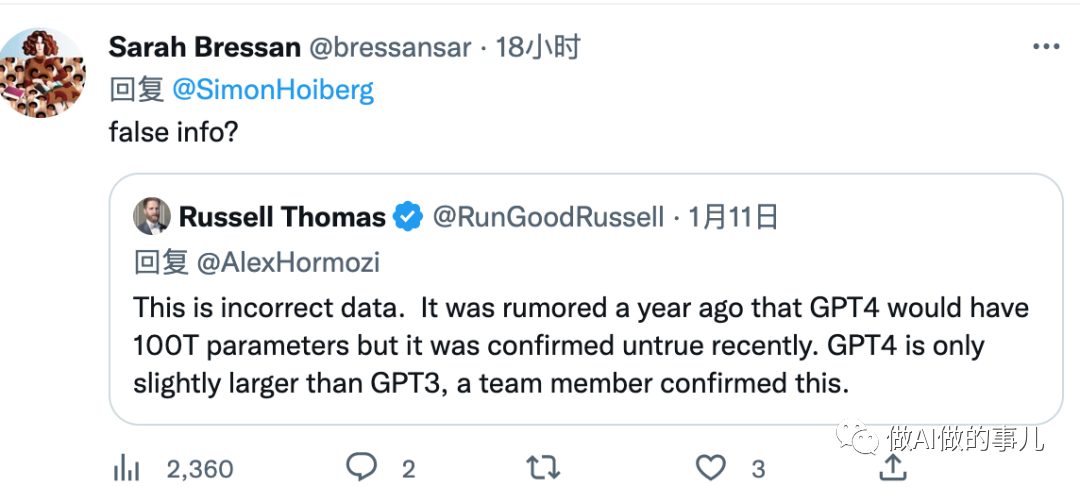Click the WeChat watermark logo icon

tap(858, 436)
